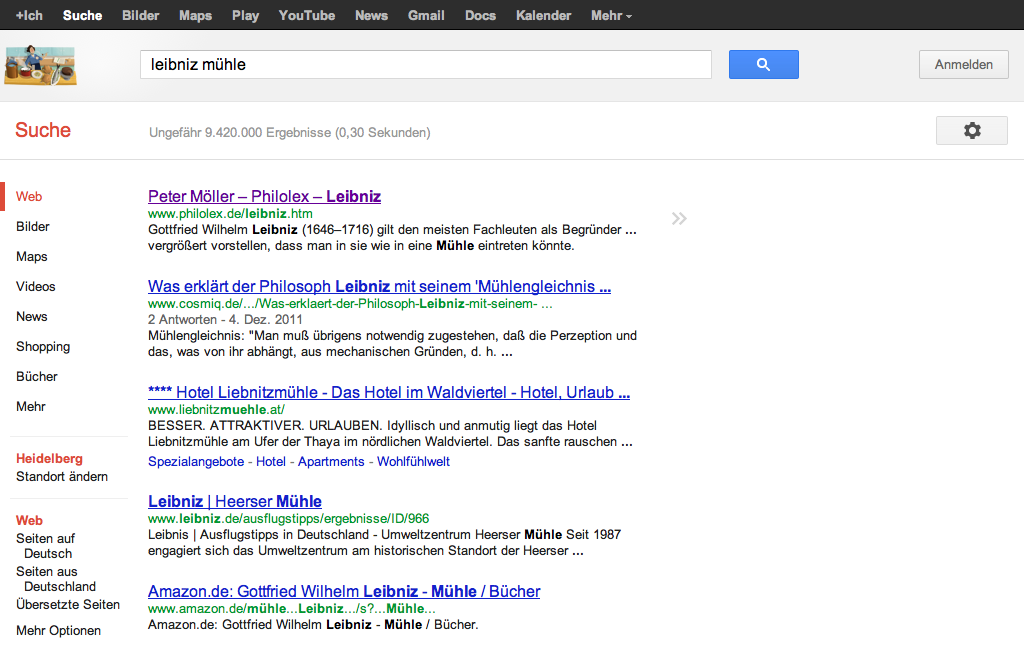The image size is (1024, 647).
Task: Click Standort ändern under Heidelberg
Action: click(x=62, y=477)
